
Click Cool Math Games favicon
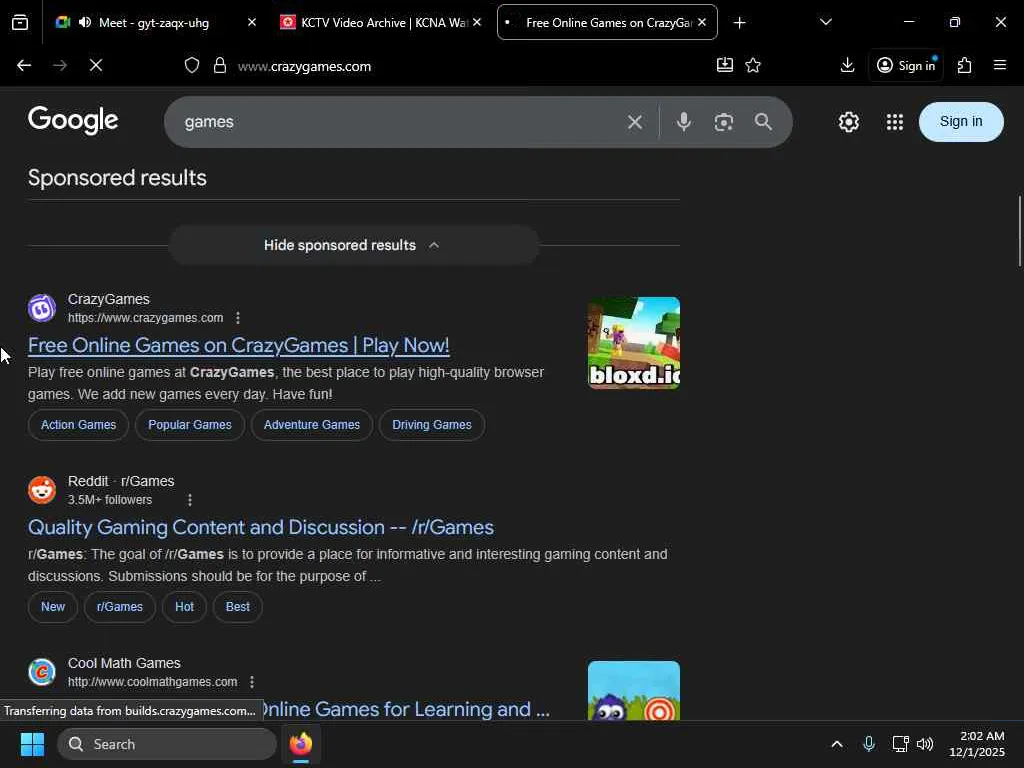pyautogui.click(x=42, y=672)
